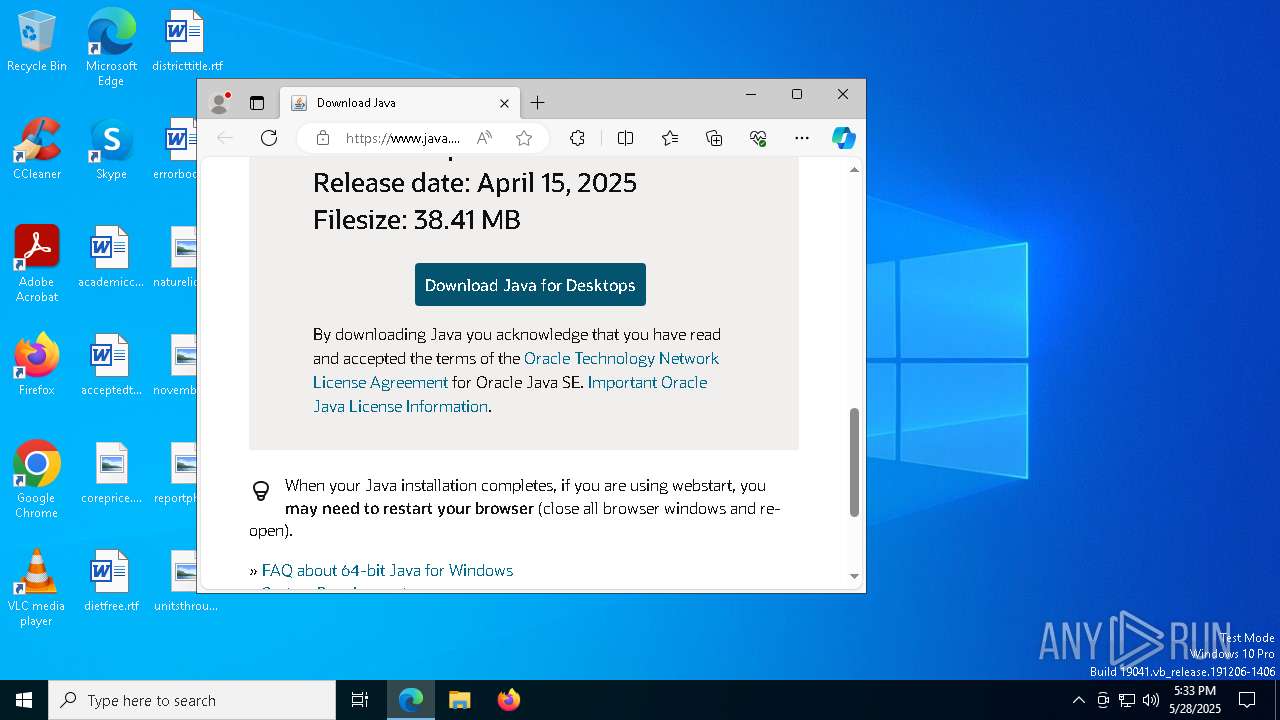Open the Collections icon
Viewport: 1280px width, 720px height.
[714, 138]
